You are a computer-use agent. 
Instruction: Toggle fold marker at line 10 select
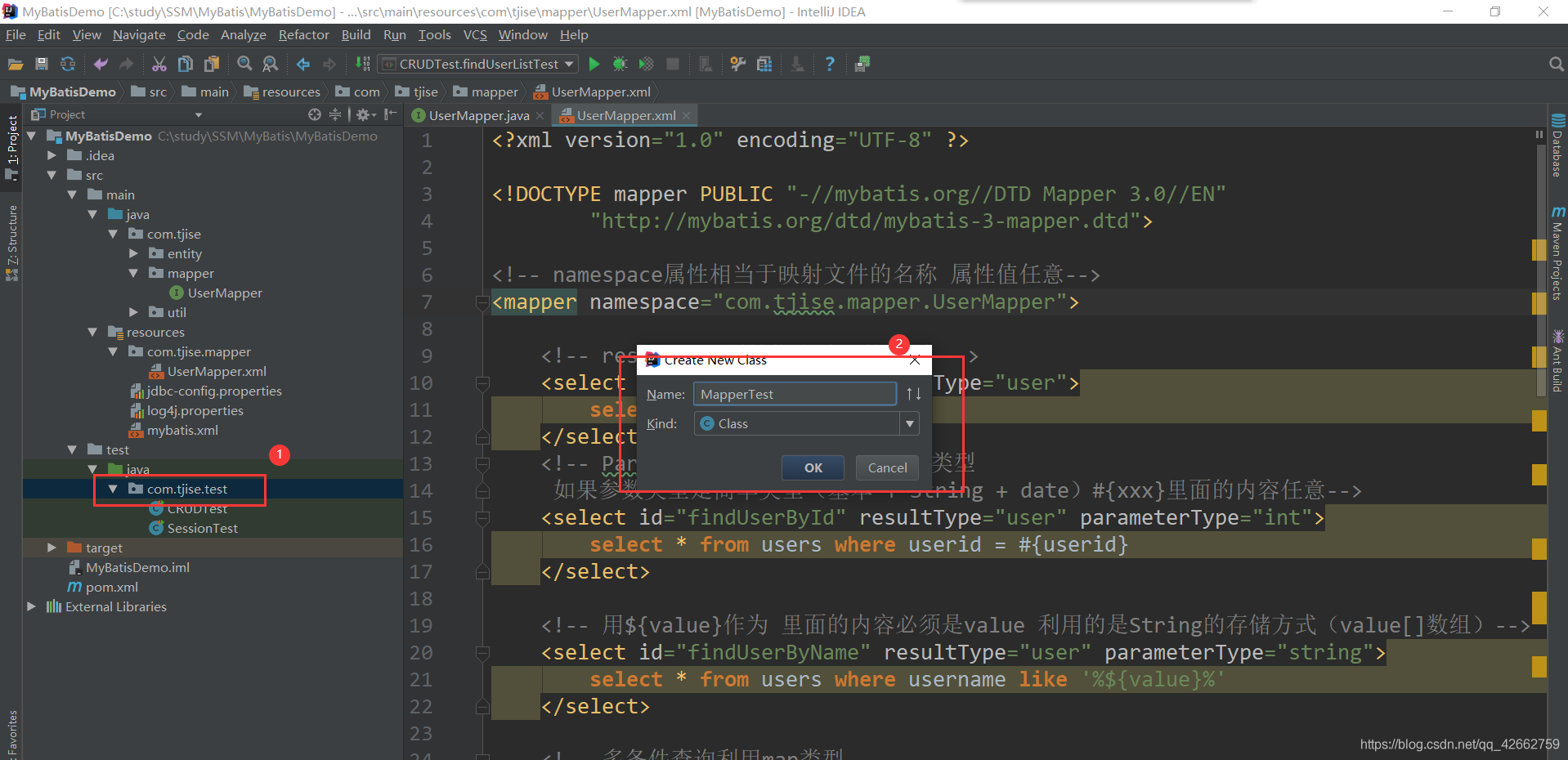click(x=482, y=383)
